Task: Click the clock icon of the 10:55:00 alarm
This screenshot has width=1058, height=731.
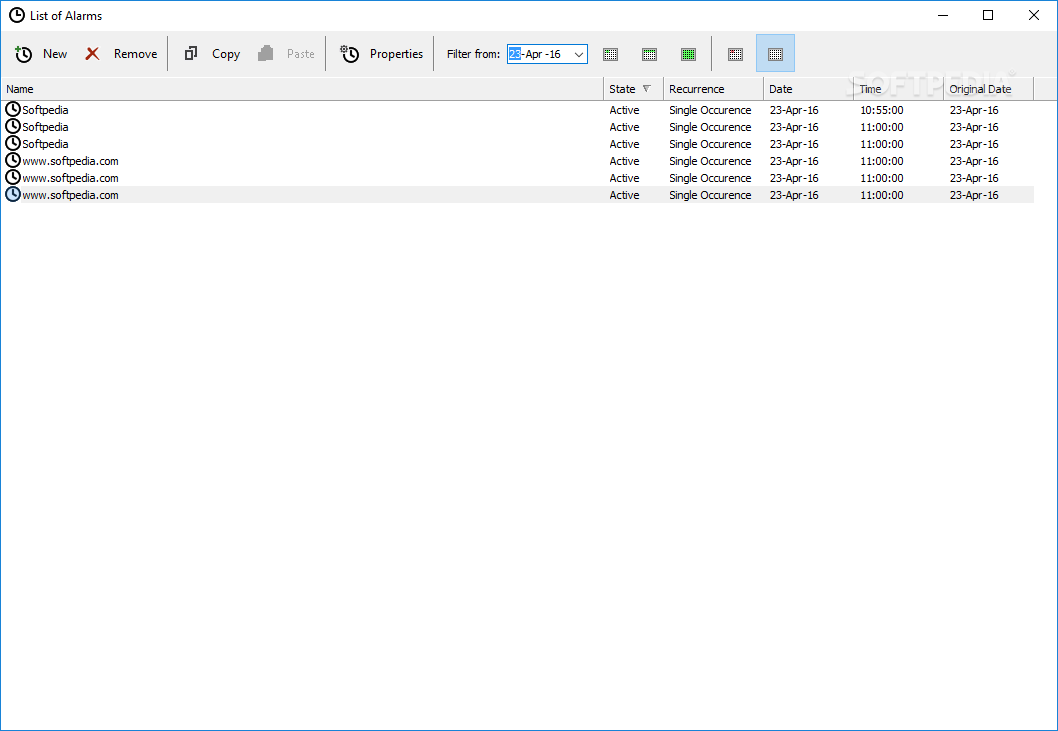Action: (x=13, y=109)
